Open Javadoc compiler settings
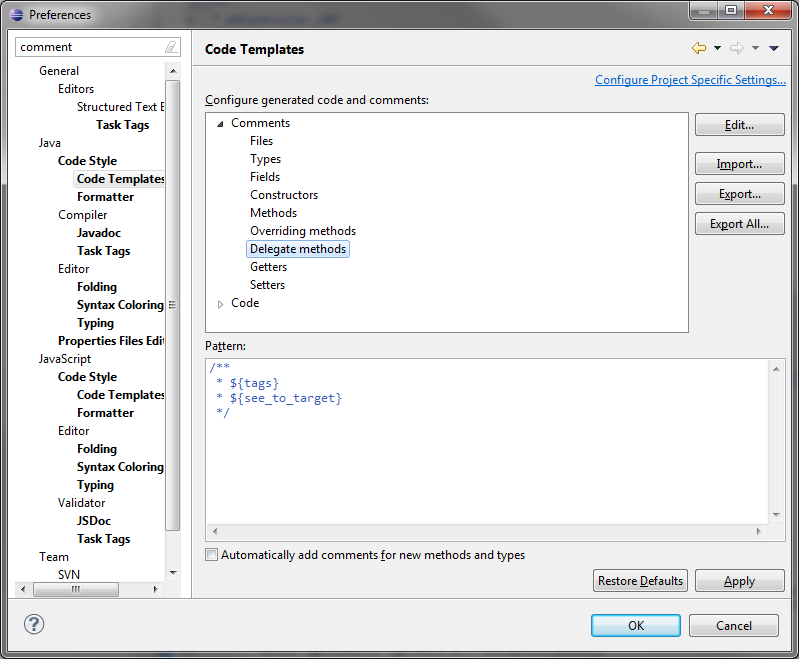Viewport: 799px width, 659px height. tap(99, 233)
